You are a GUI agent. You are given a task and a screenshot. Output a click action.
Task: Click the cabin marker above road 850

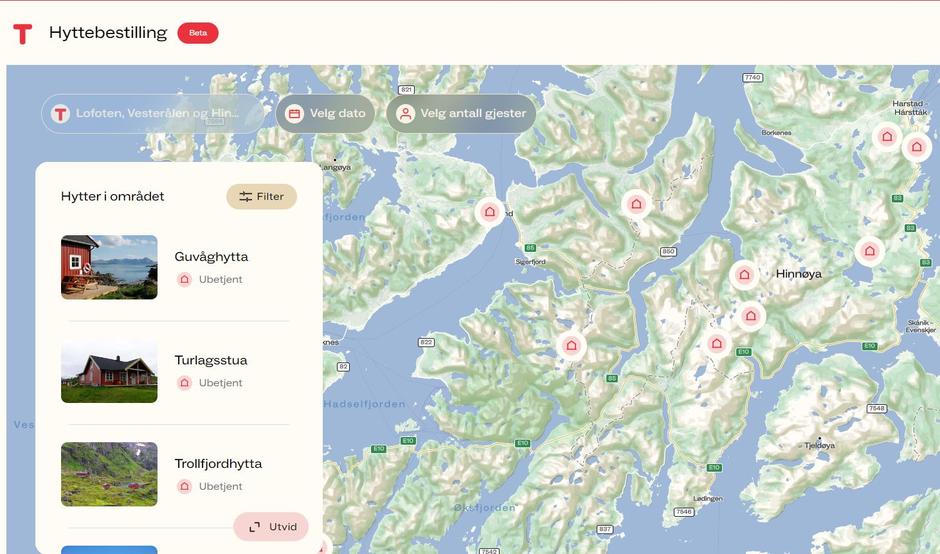pos(636,204)
